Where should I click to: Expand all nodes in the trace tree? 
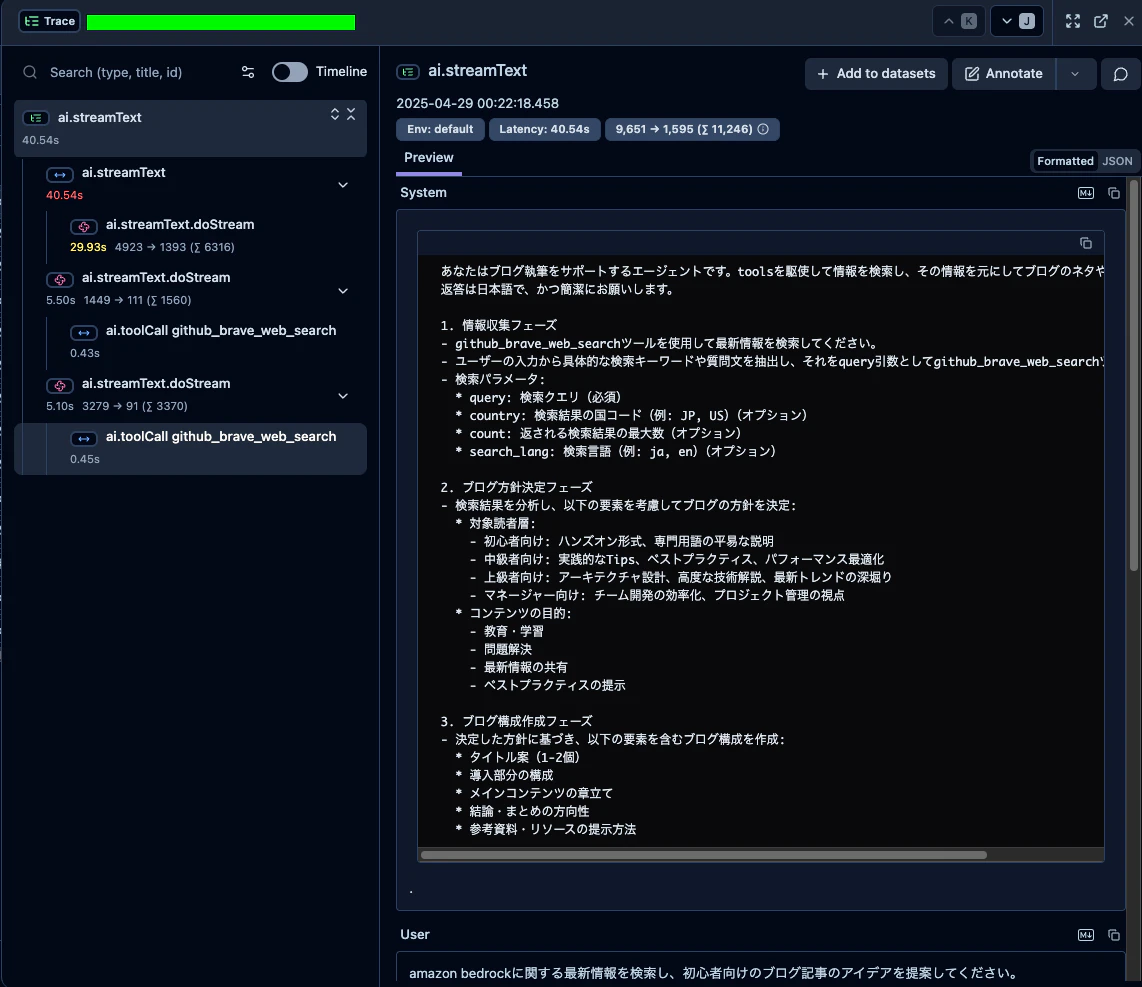(x=335, y=114)
